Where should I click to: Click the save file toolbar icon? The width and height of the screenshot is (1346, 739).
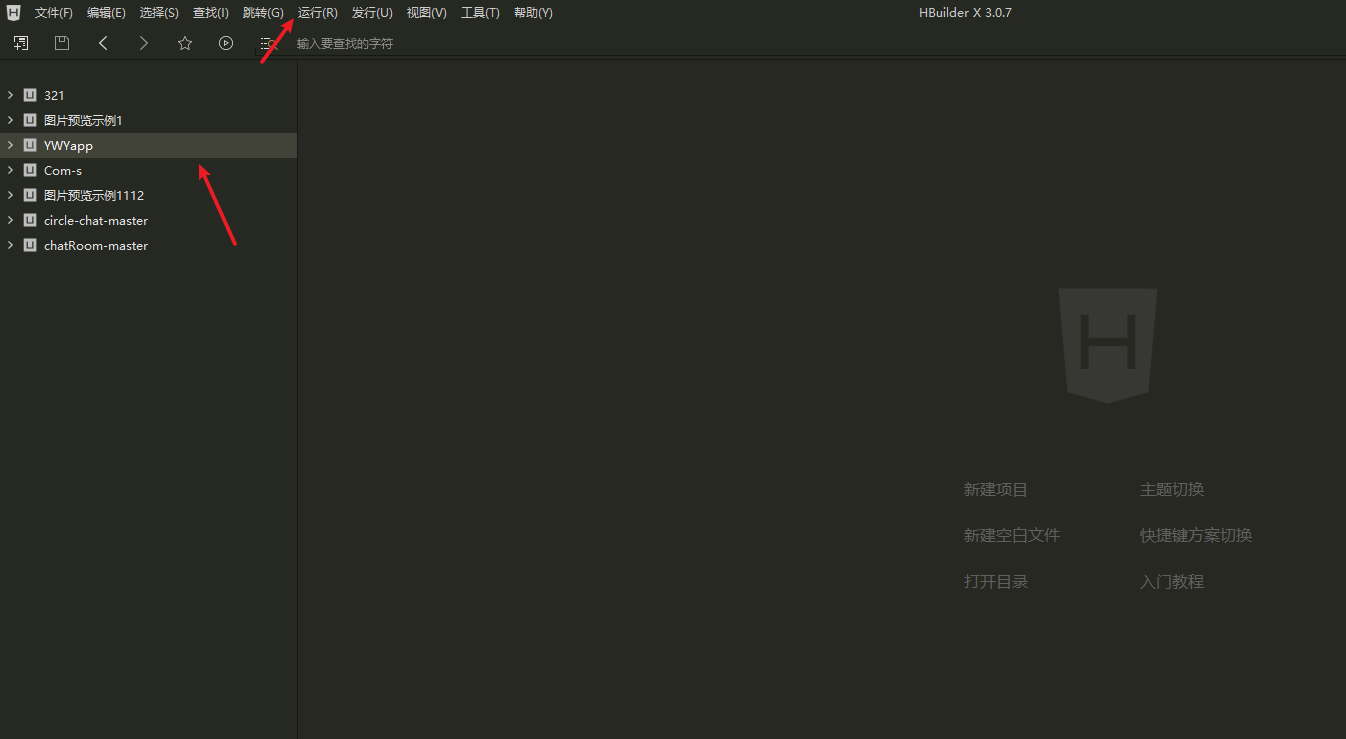tap(62, 43)
